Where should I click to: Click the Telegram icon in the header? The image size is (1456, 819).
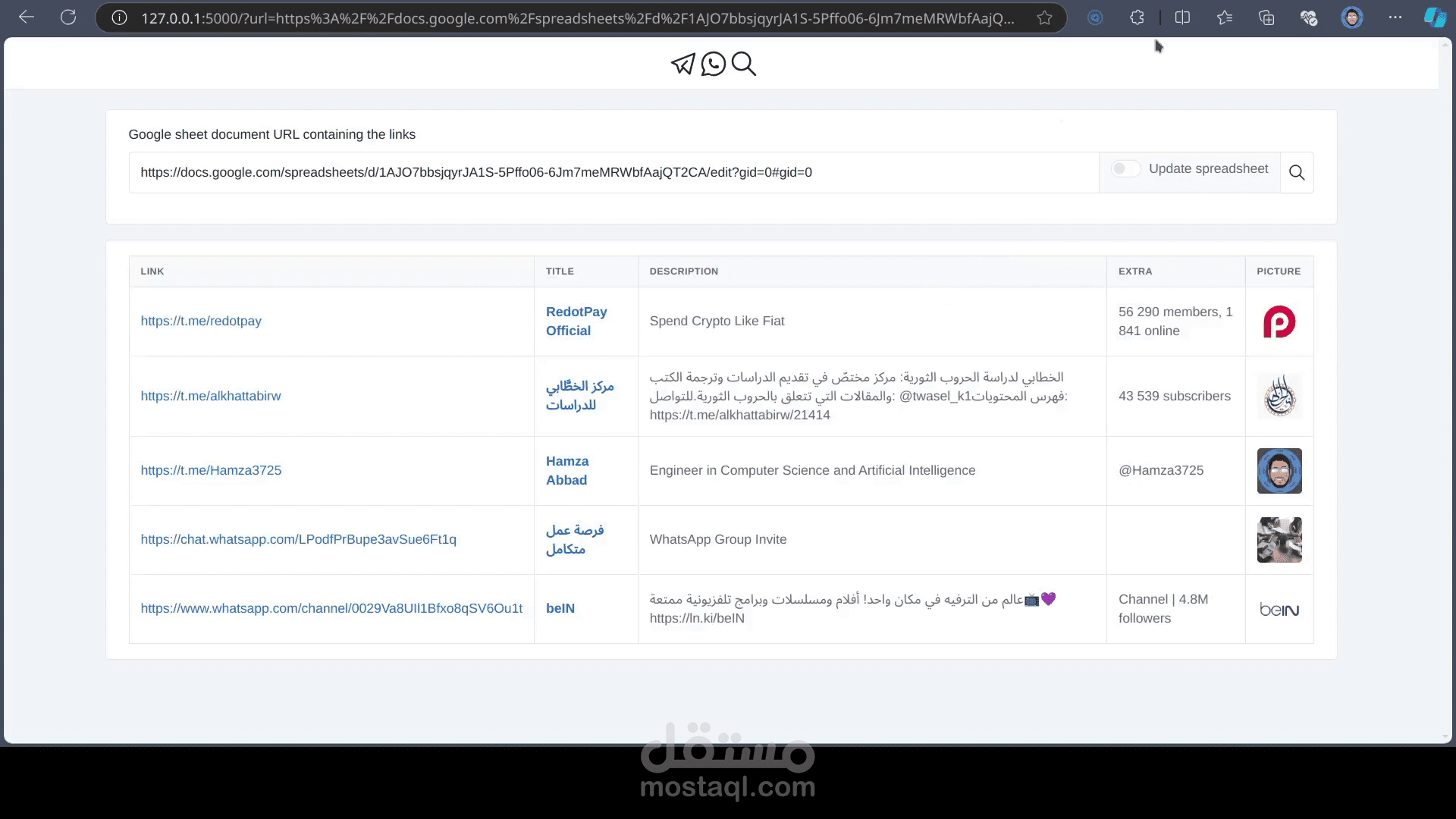coord(683,64)
